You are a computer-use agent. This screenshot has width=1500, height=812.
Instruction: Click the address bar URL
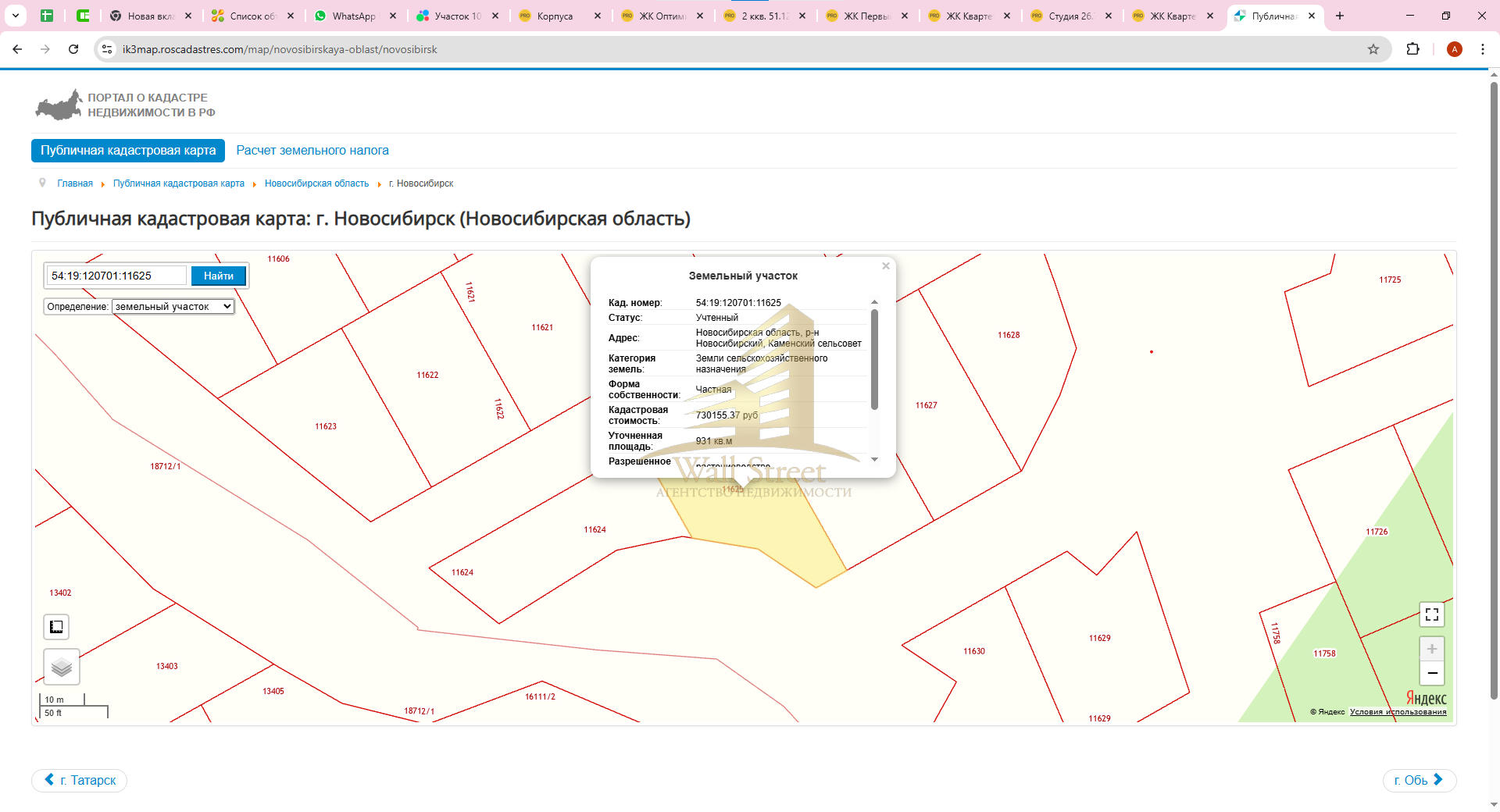pos(280,49)
